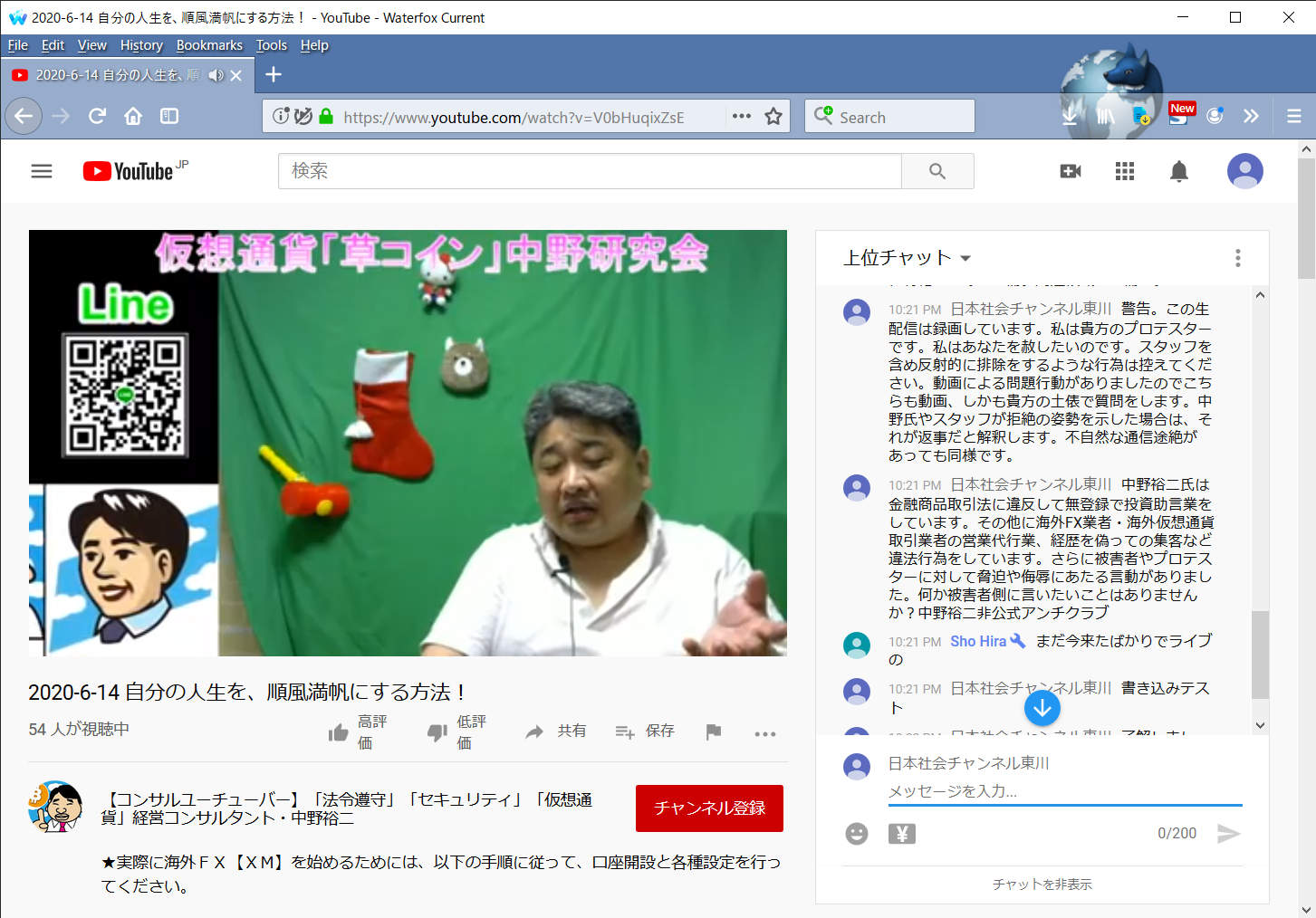The image size is (1316, 918).
Task: Expand more toolbar items with the chevron
Action: tap(1251, 116)
